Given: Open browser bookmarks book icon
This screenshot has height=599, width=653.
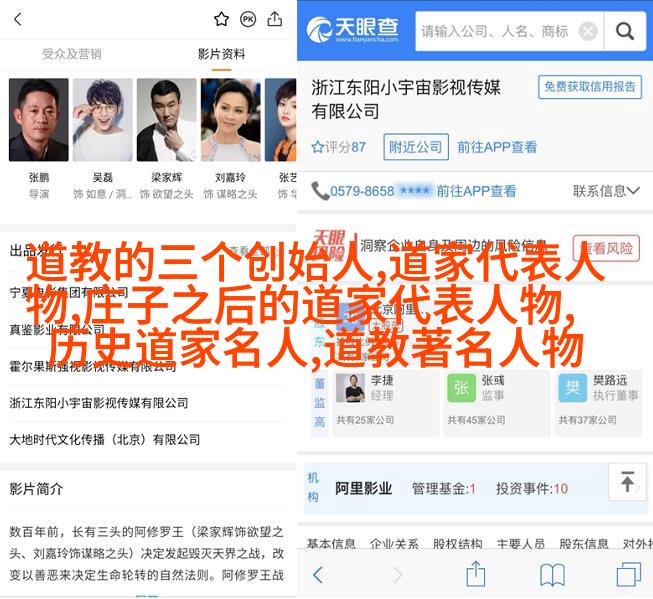Looking at the screenshot, I should [x=552, y=574].
